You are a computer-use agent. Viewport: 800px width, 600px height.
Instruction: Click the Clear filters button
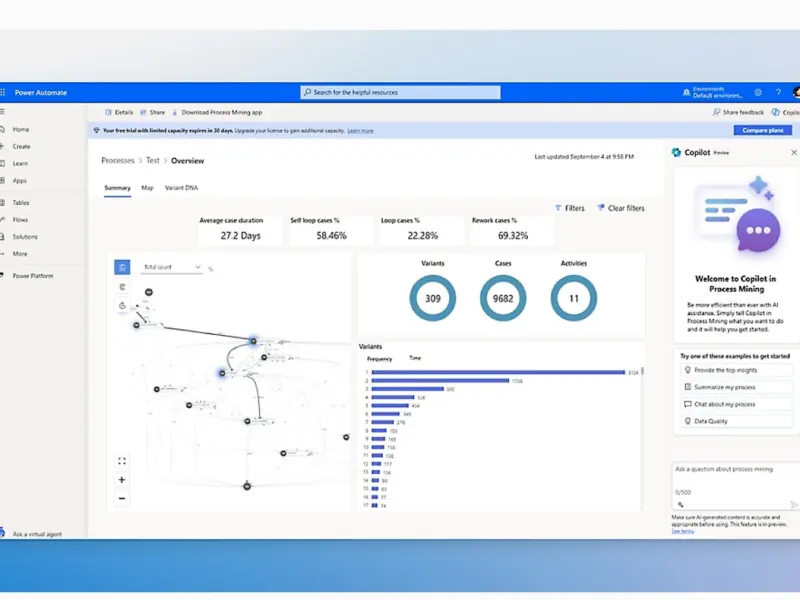(621, 208)
